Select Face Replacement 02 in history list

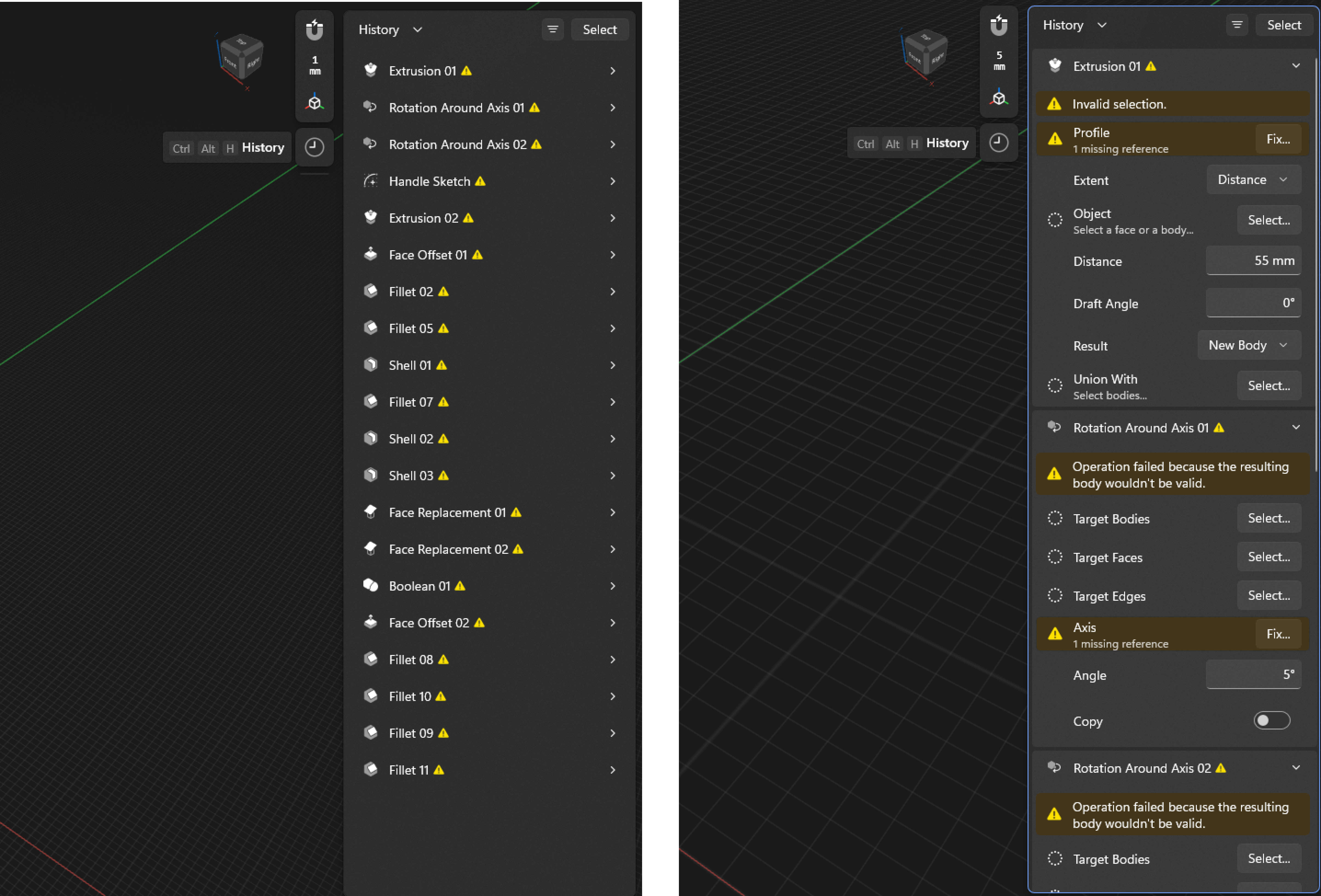[489, 549]
